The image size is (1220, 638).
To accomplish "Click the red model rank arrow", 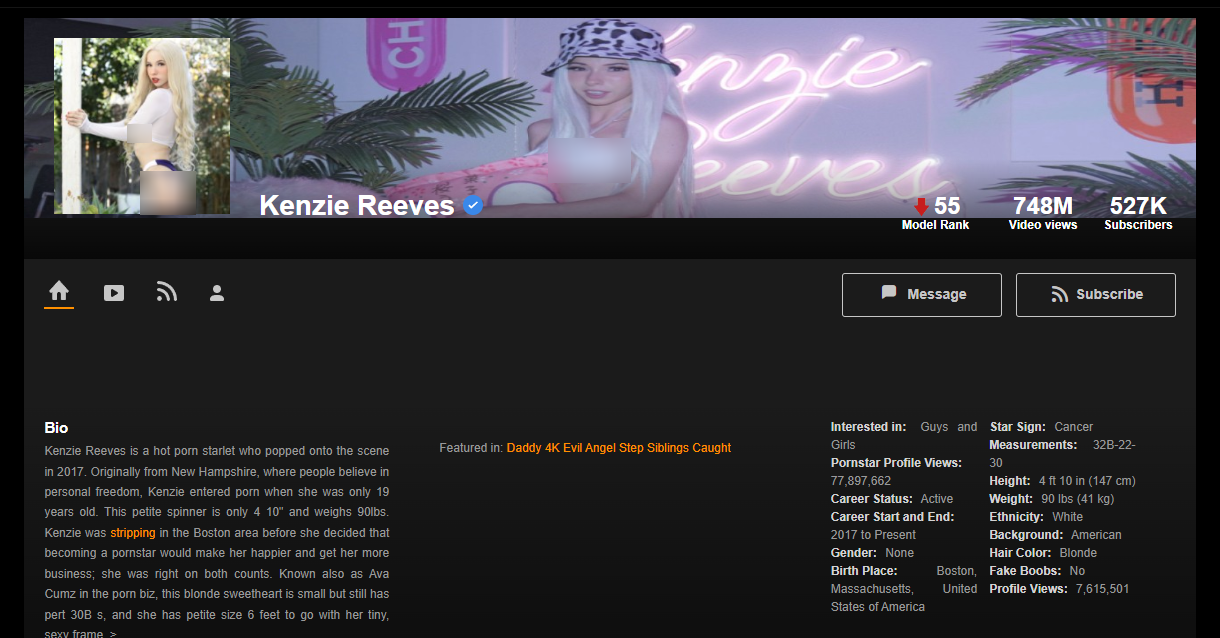I will (x=921, y=206).
